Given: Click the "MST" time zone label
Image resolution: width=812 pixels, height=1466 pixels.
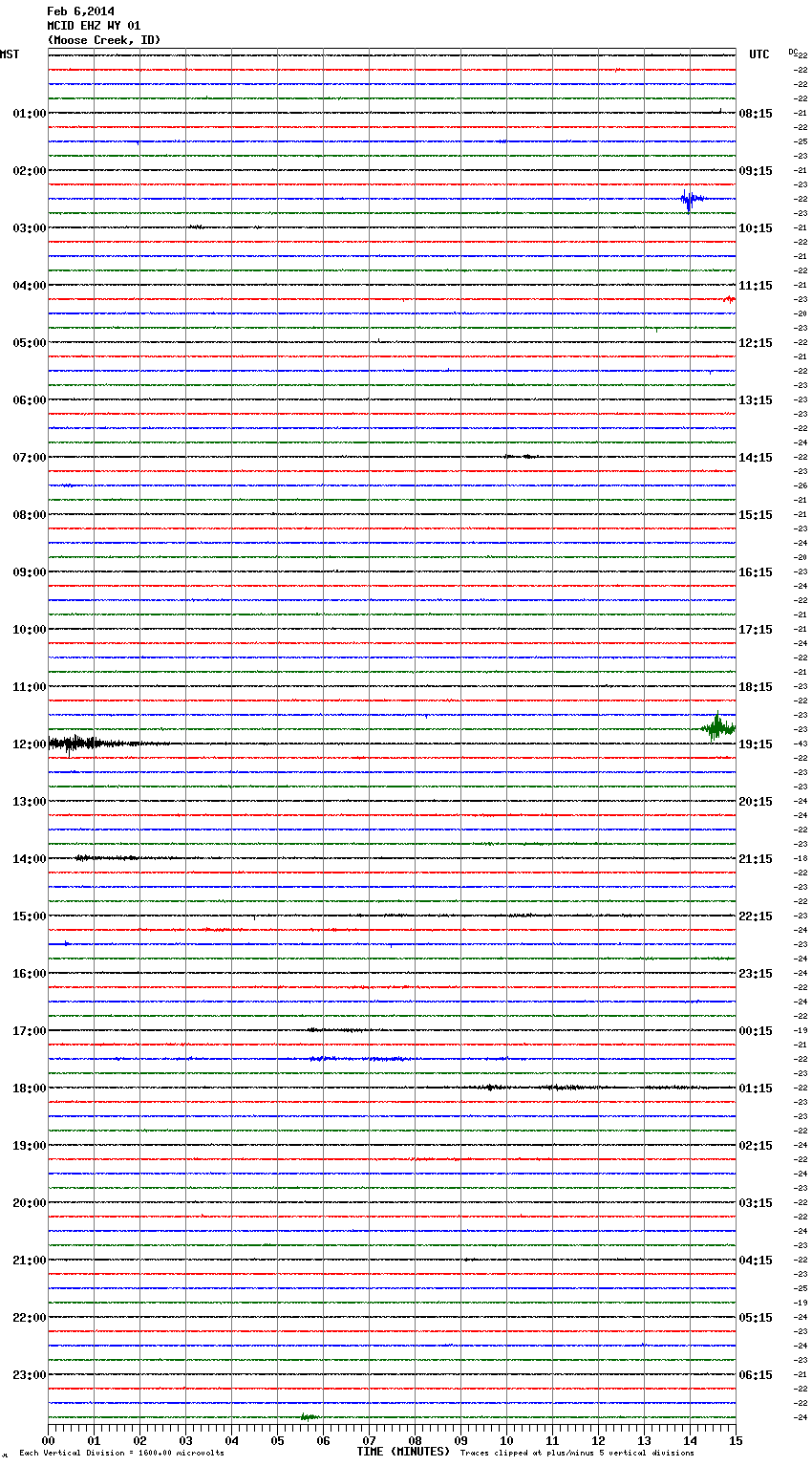Looking at the screenshot, I should click(10, 54).
